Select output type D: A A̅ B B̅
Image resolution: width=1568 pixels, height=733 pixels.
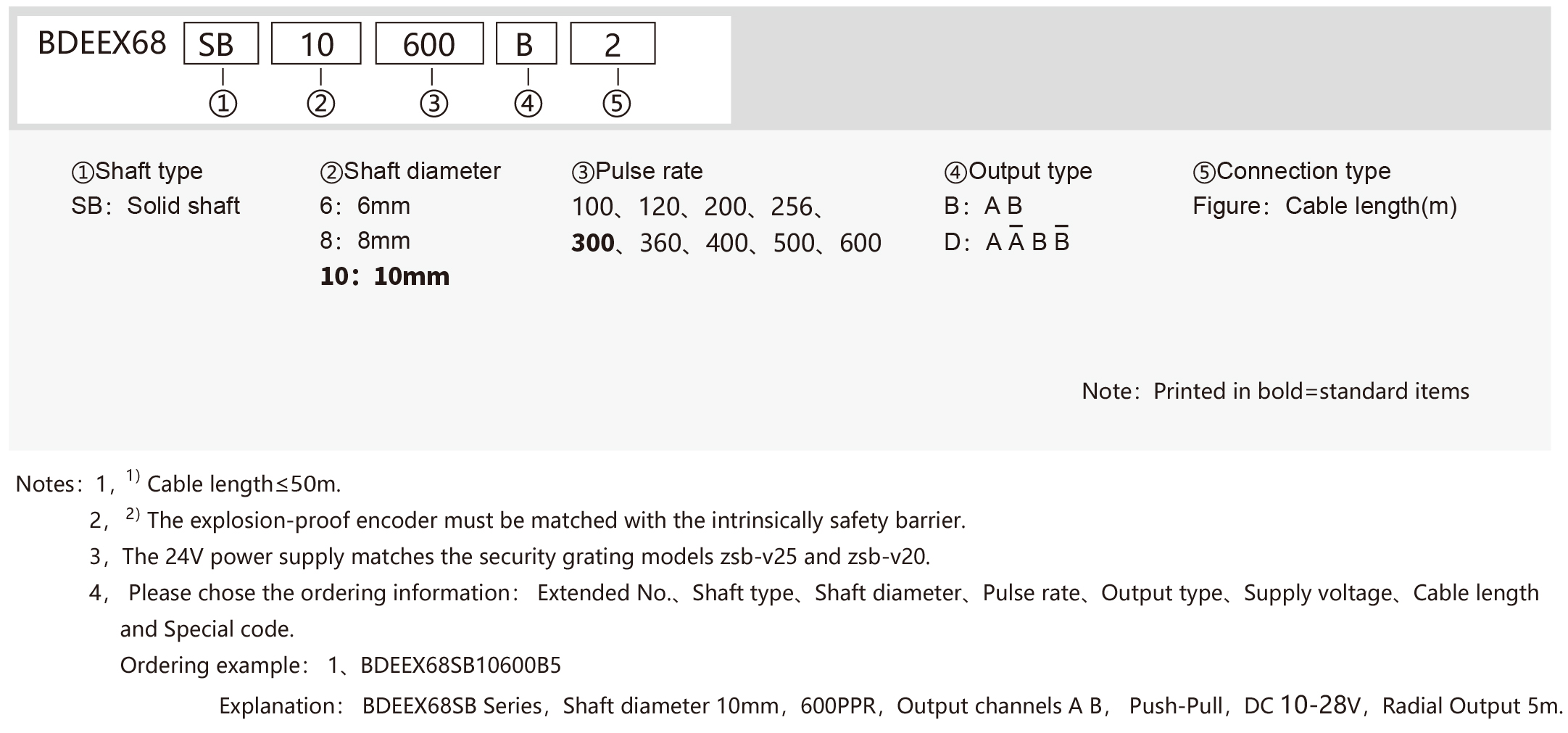1007,241
